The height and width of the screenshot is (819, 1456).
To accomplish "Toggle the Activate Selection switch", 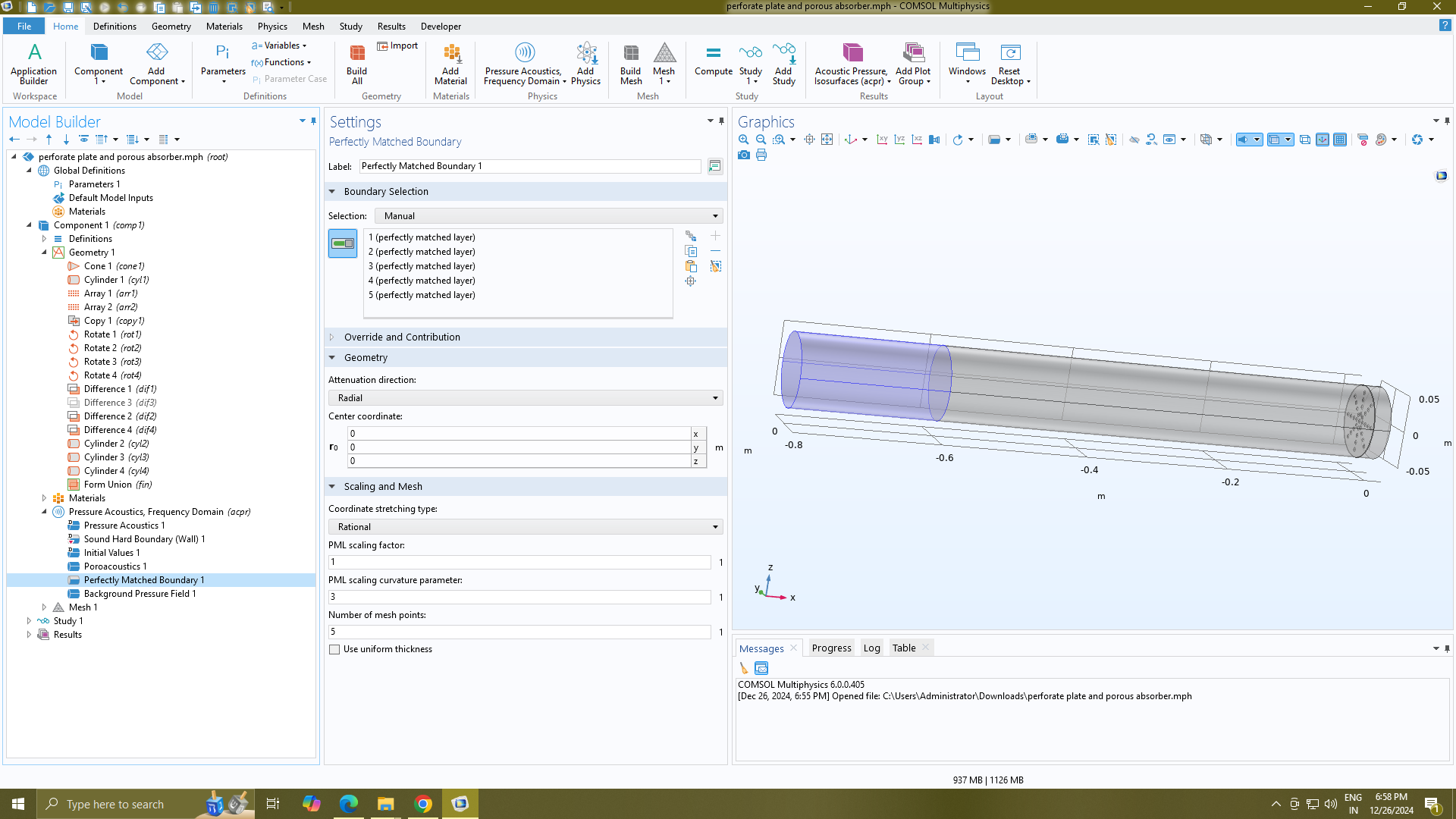I will tap(343, 243).
